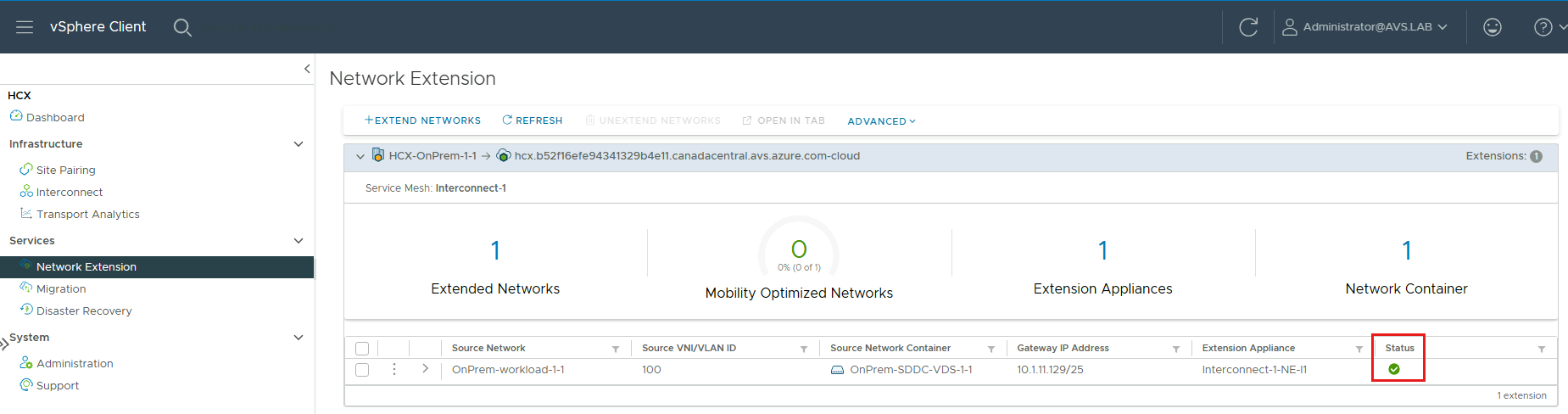
Task: Click the Network Container count 1
Action: pos(1406,250)
